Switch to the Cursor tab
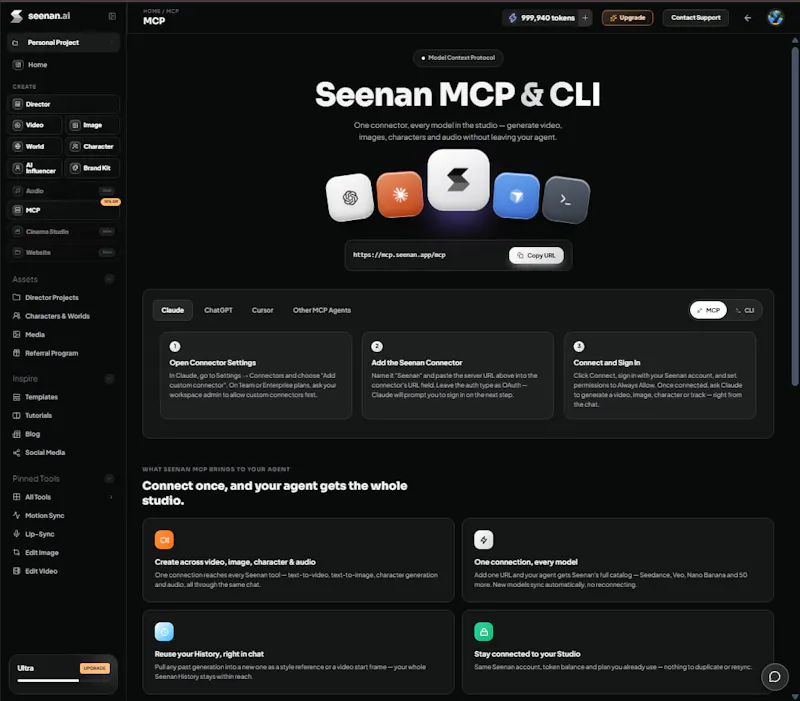 [x=262, y=310]
